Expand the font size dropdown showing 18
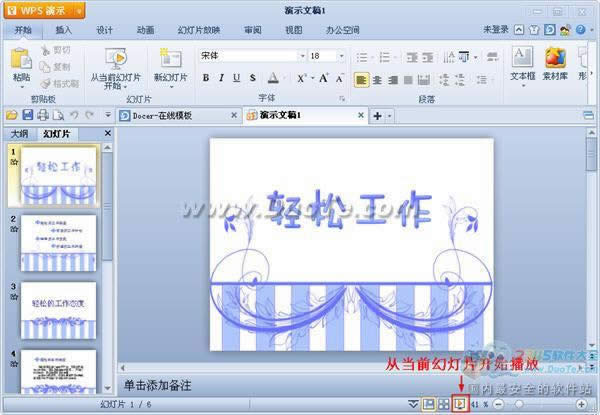The image size is (600, 415). pyautogui.click(x=342, y=56)
